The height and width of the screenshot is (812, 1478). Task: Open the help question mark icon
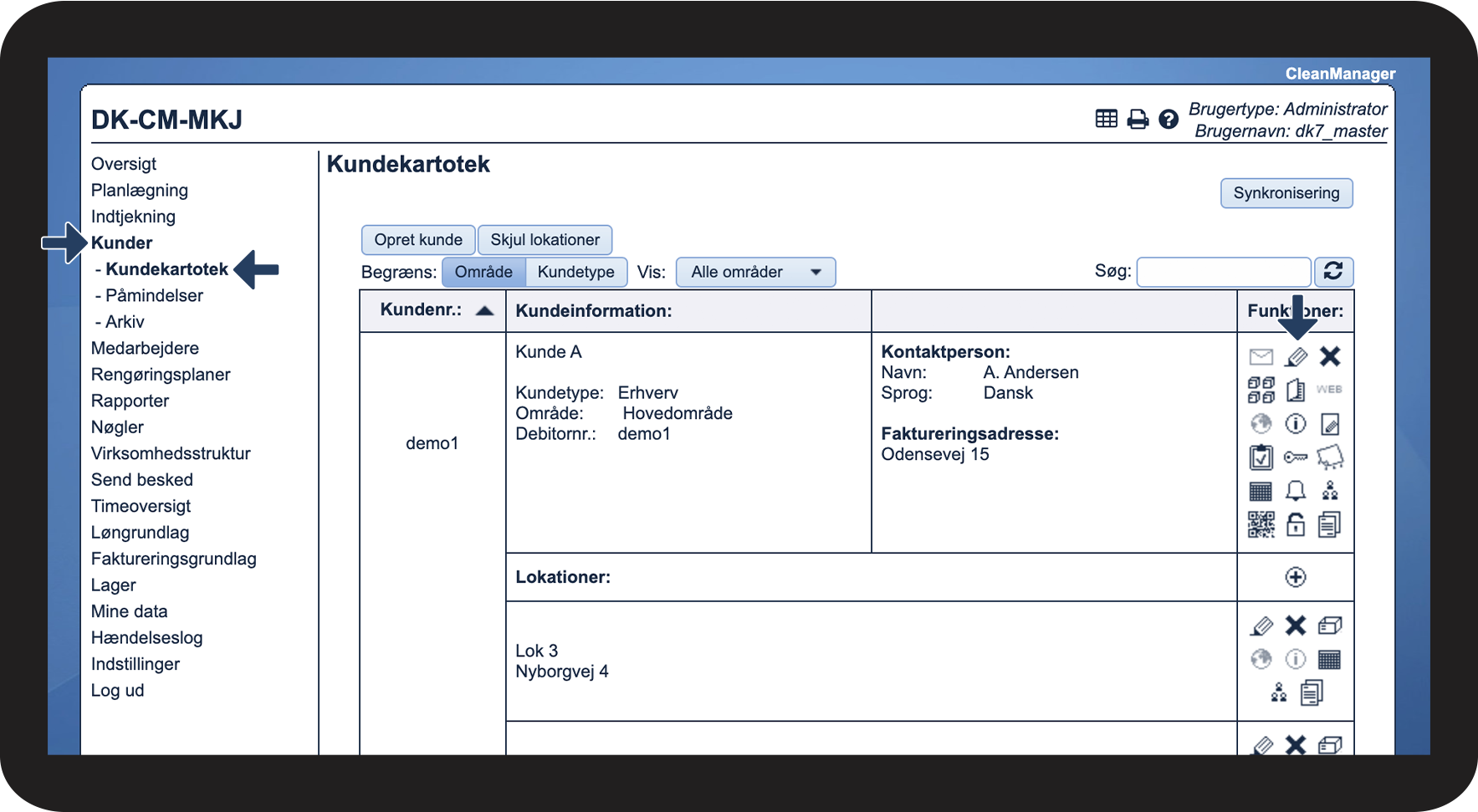(1169, 120)
